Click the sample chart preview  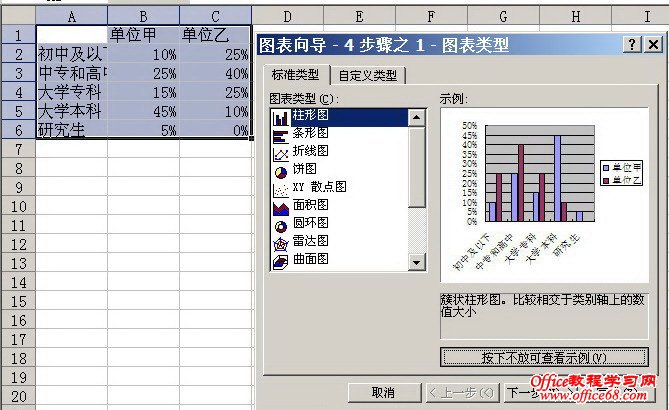(x=544, y=195)
